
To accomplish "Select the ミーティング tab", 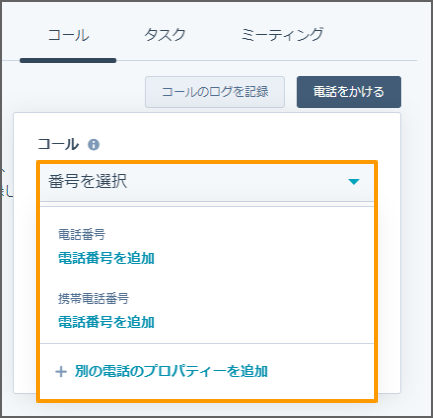I will click(x=282, y=35).
